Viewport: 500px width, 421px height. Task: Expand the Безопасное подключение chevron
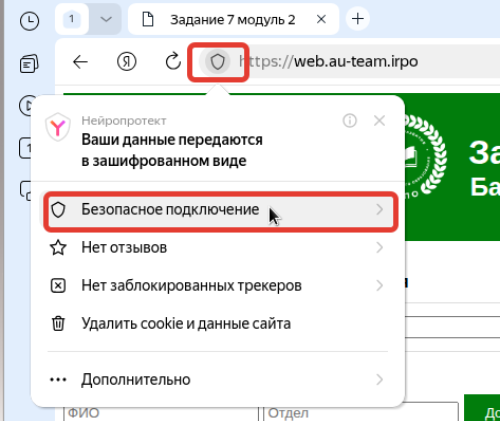(379, 210)
